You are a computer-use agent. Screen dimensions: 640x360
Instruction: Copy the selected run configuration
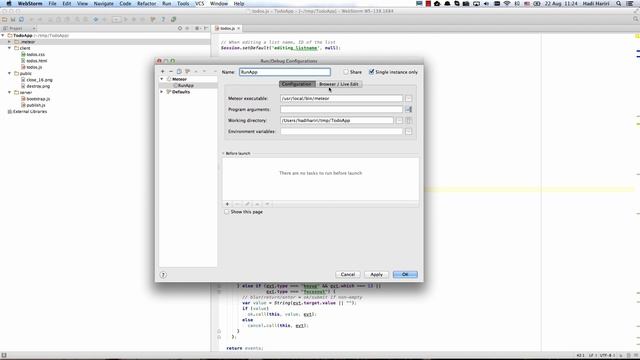point(179,71)
